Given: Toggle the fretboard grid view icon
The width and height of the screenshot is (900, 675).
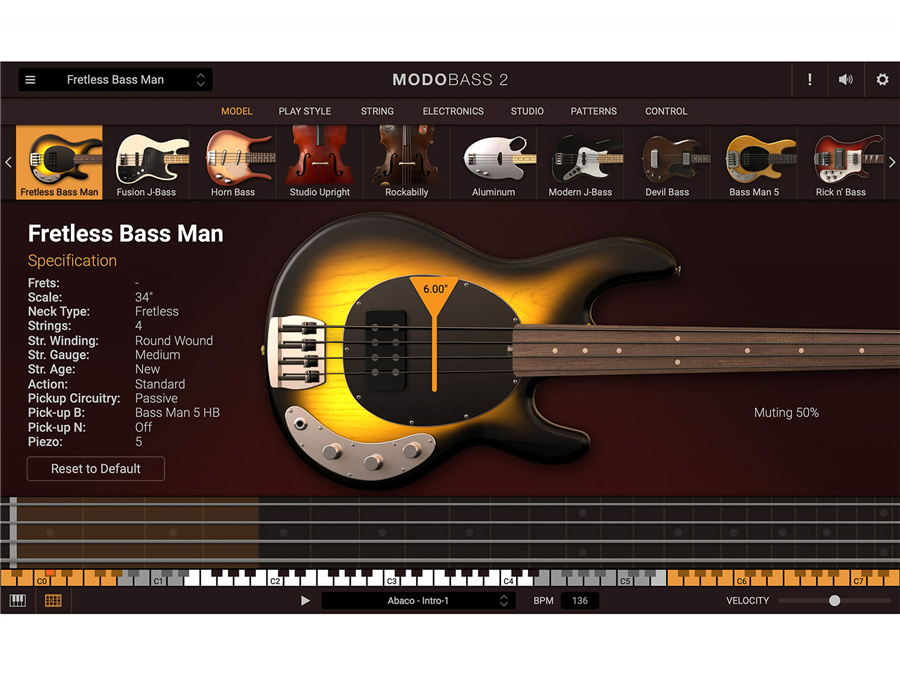Looking at the screenshot, I should (x=53, y=601).
